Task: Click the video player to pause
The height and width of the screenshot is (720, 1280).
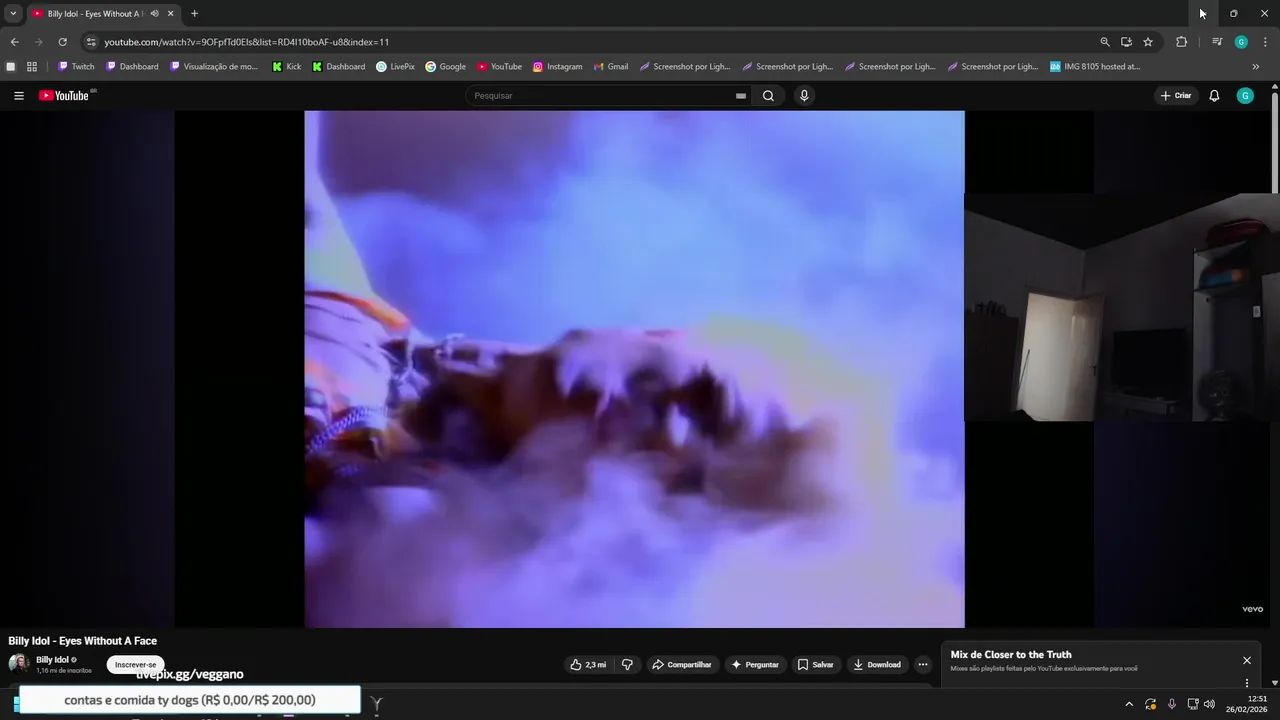Action: point(634,369)
